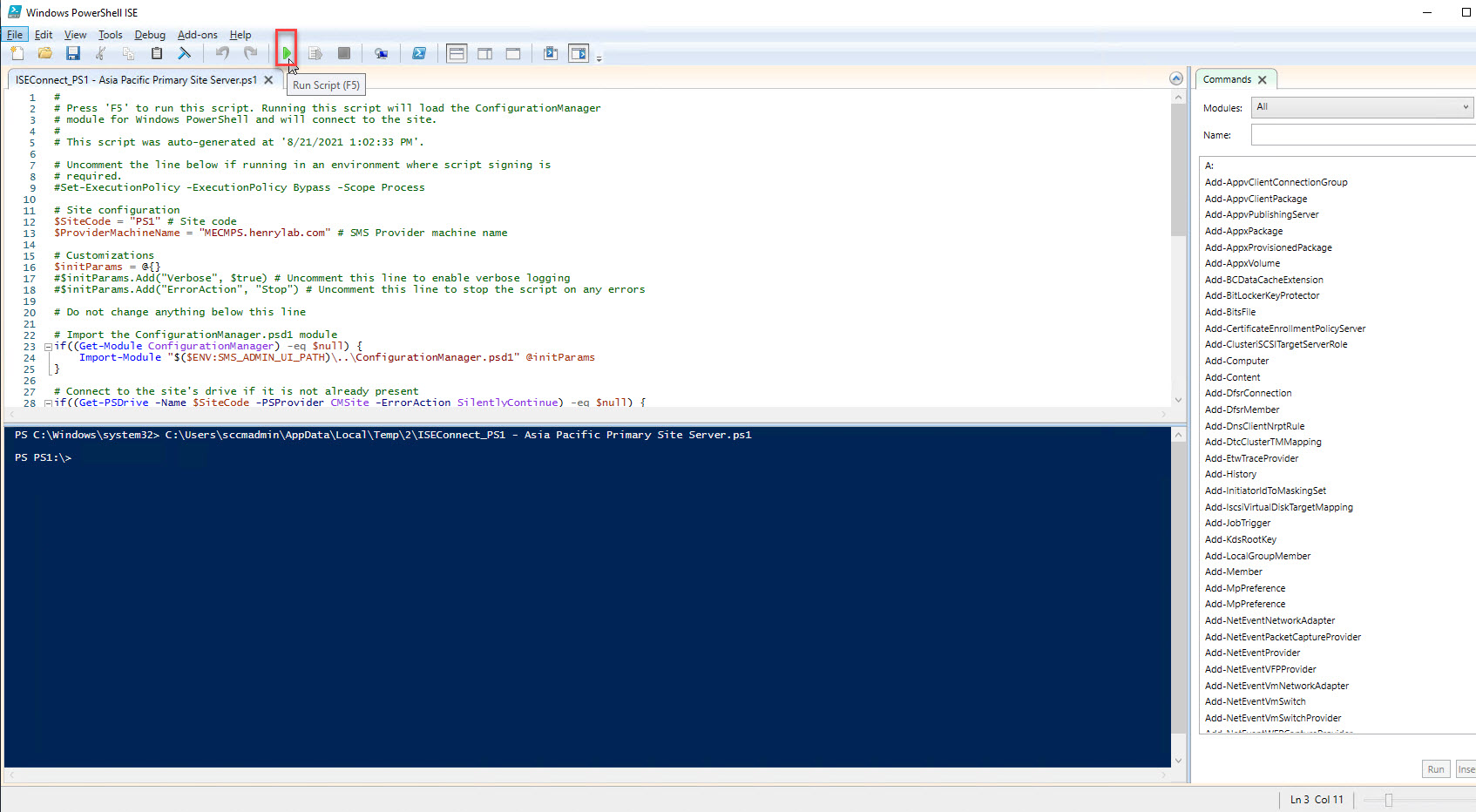
Task: Collapse code block at line 23
Action: tap(48, 347)
